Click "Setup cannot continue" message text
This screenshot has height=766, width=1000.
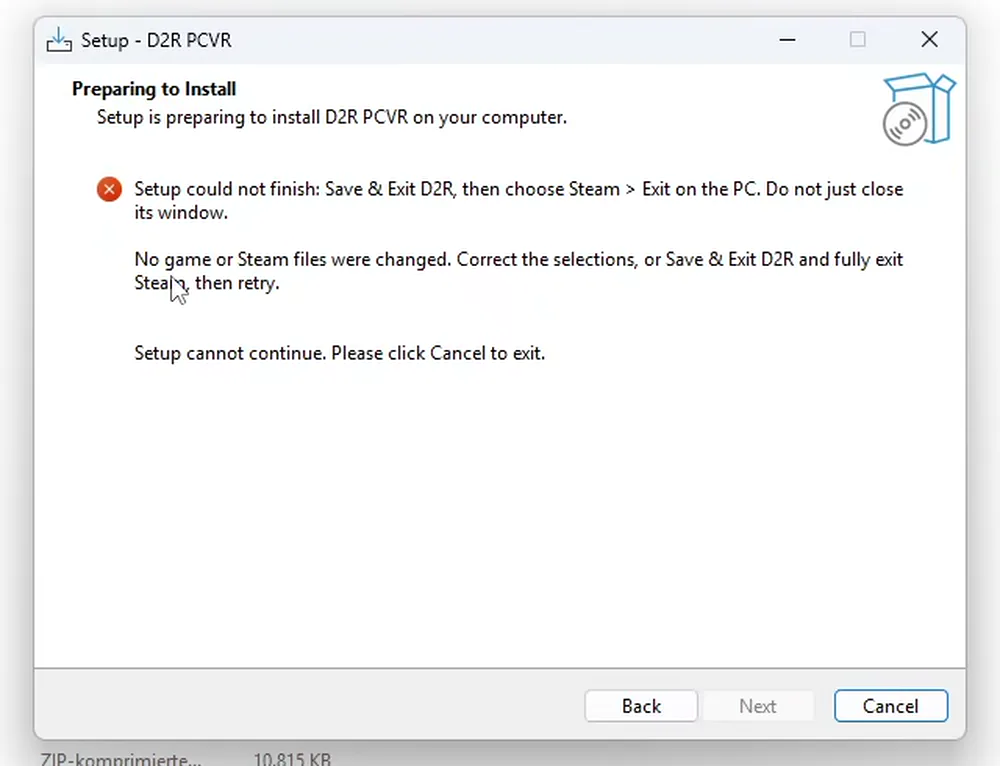(x=340, y=353)
